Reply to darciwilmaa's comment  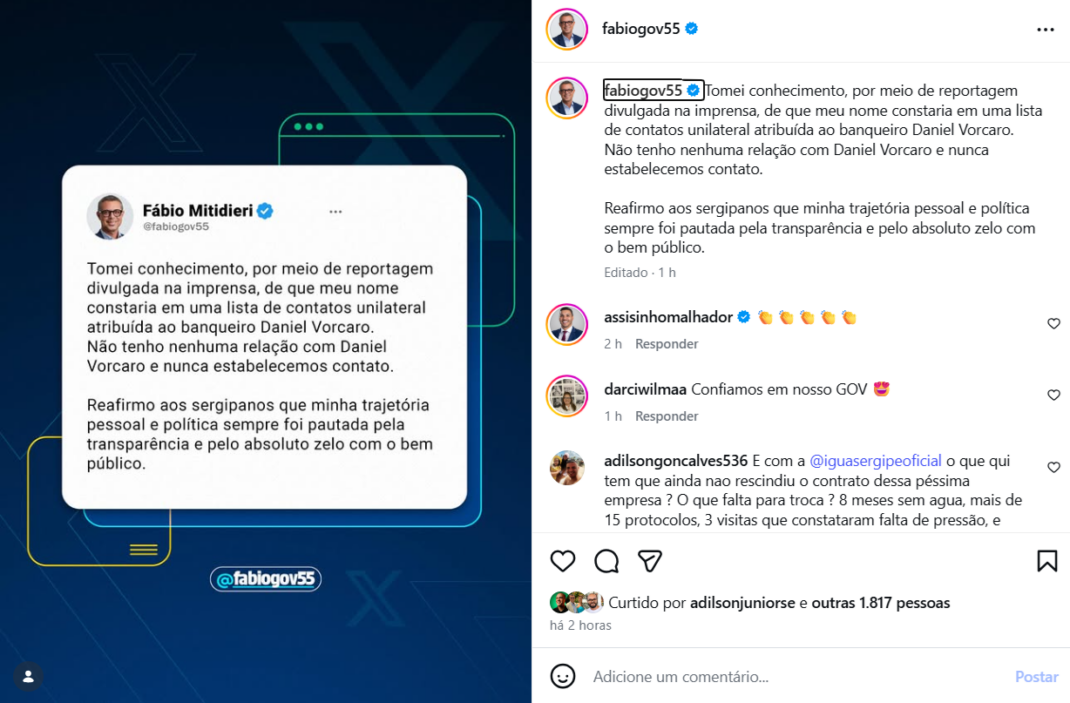666,416
